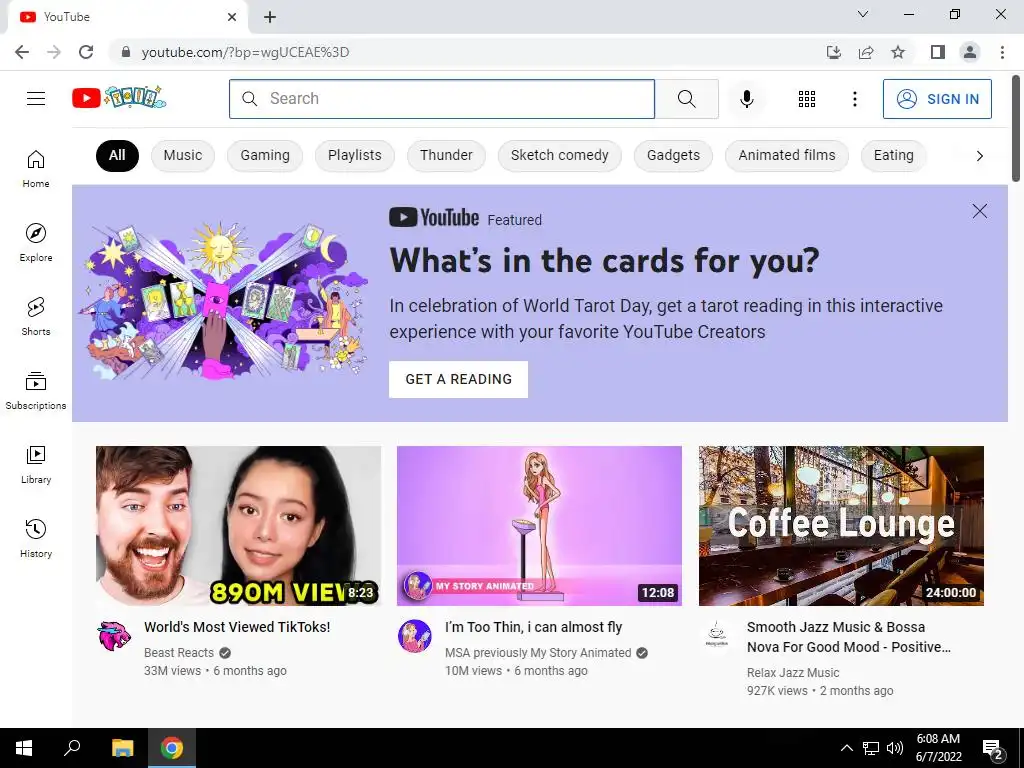Open Shorts in sidebar
Viewport: 1024px width, 768px height.
click(x=36, y=316)
